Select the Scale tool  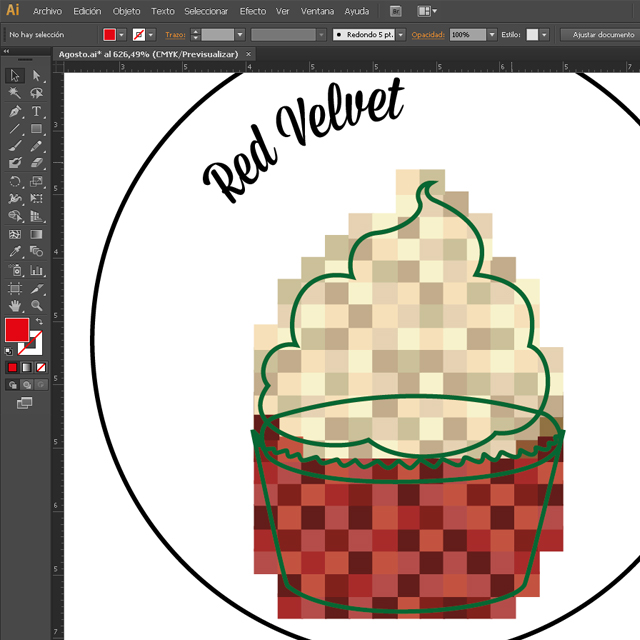click(36, 181)
